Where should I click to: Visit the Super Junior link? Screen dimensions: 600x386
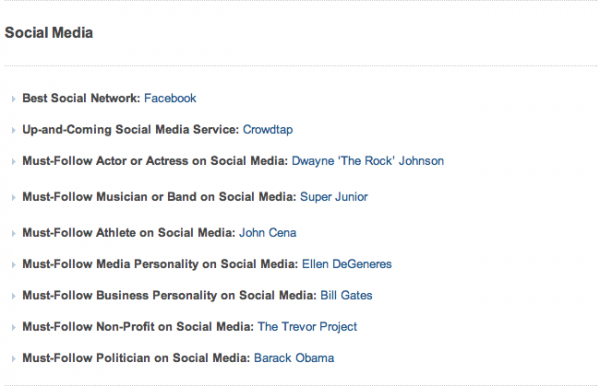click(334, 197)
